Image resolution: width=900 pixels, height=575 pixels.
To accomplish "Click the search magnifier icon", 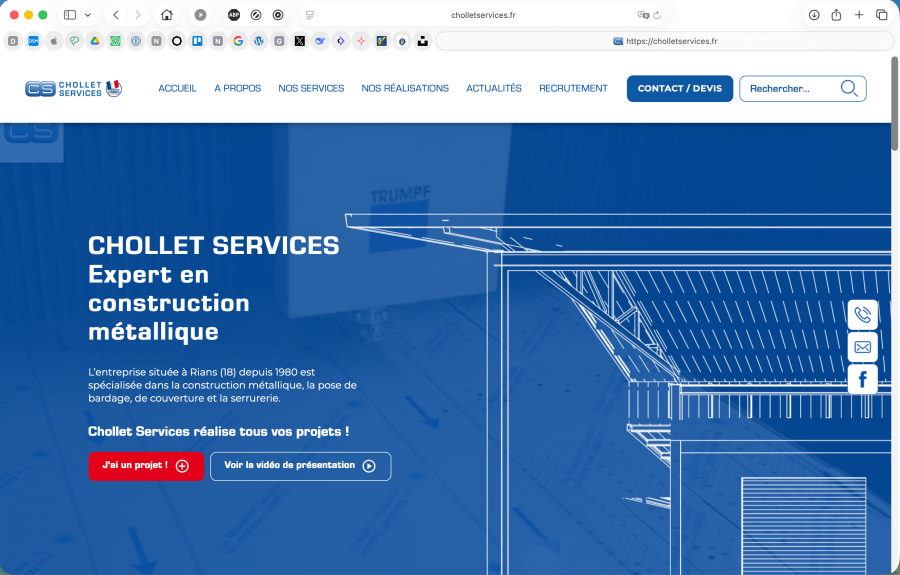I will (x=849, y=88).
